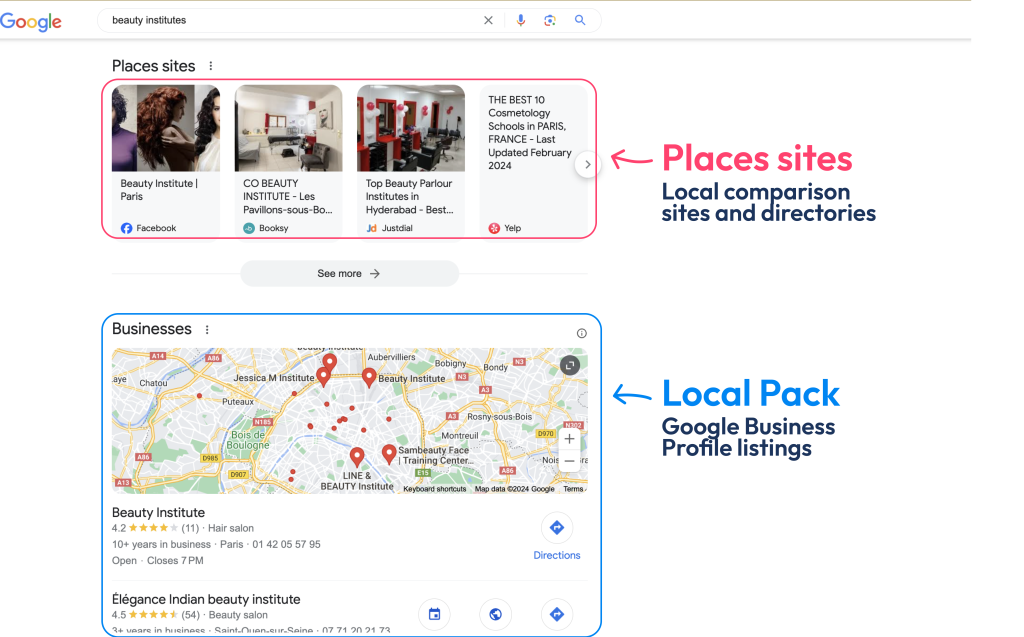Click the phone number 01 42 05 57 95
The image size is (1024, 637).
pos(287,544)
